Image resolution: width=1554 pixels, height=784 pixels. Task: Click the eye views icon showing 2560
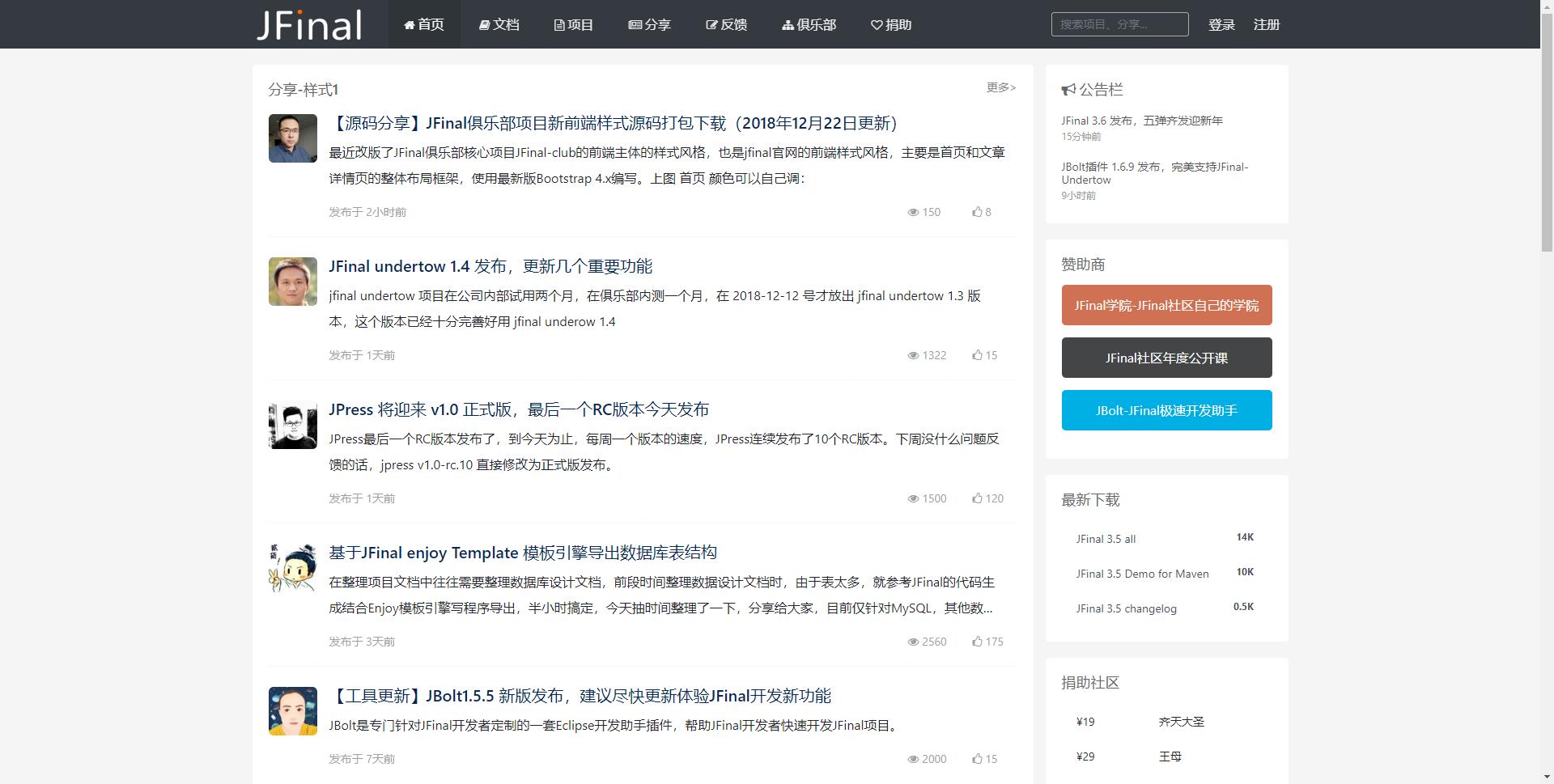point(913,642)
